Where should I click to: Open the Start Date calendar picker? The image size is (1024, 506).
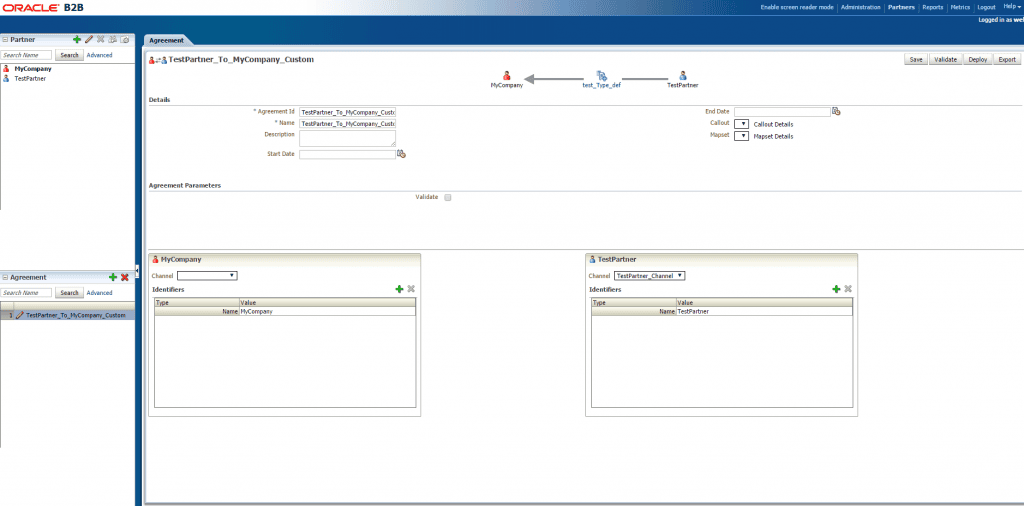click(402, 154)
